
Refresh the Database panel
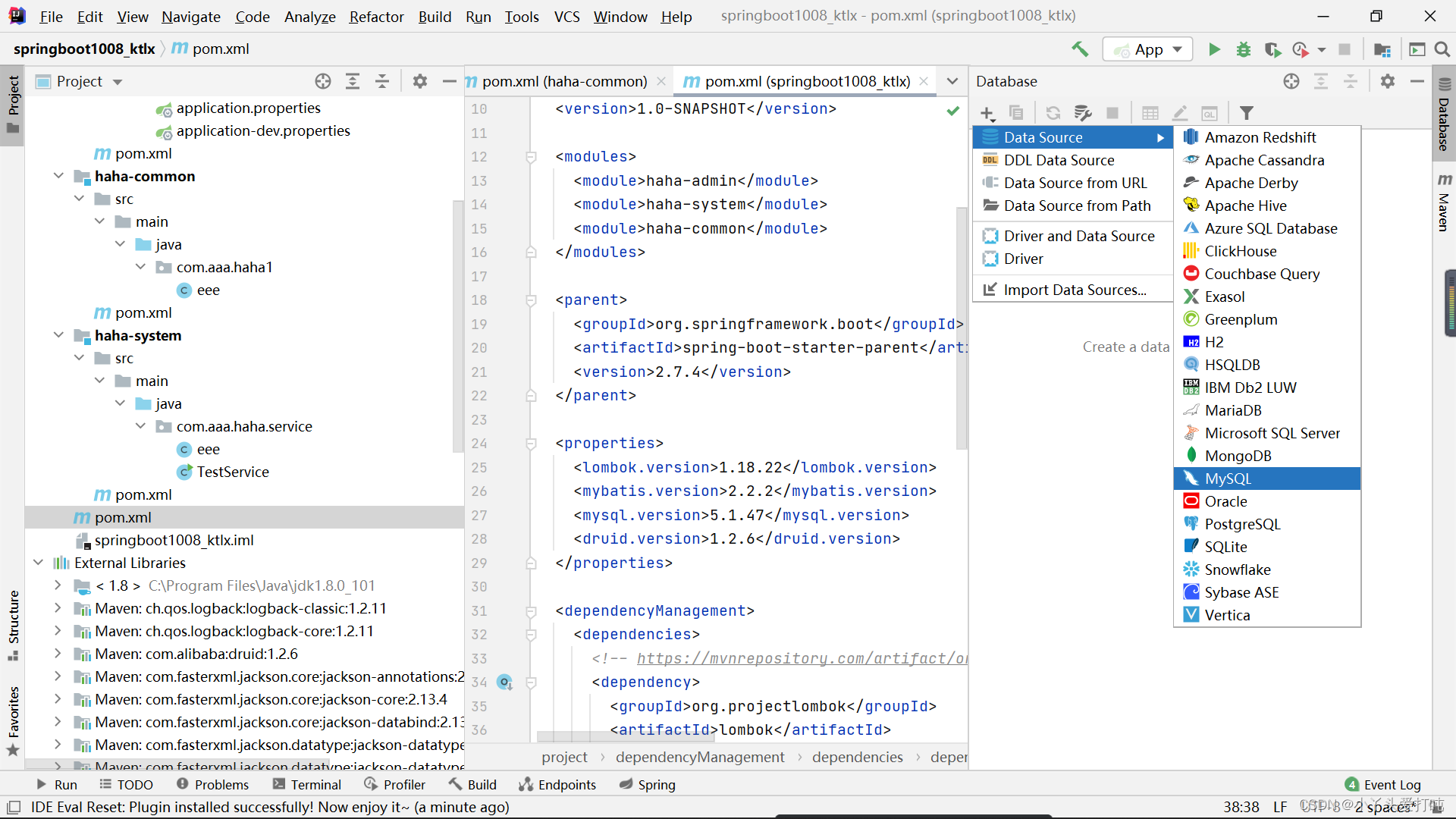[x=1053, y=113]
